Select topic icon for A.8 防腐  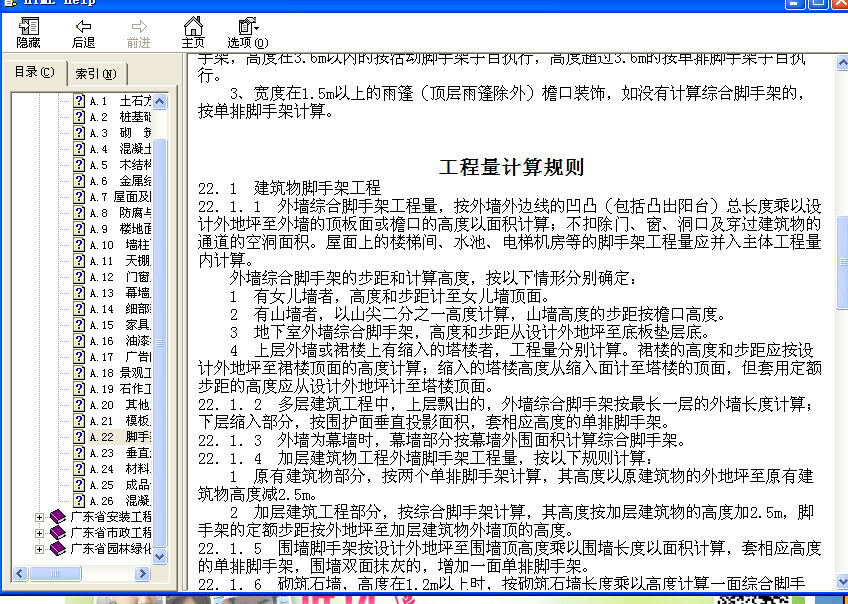point(79,213)
